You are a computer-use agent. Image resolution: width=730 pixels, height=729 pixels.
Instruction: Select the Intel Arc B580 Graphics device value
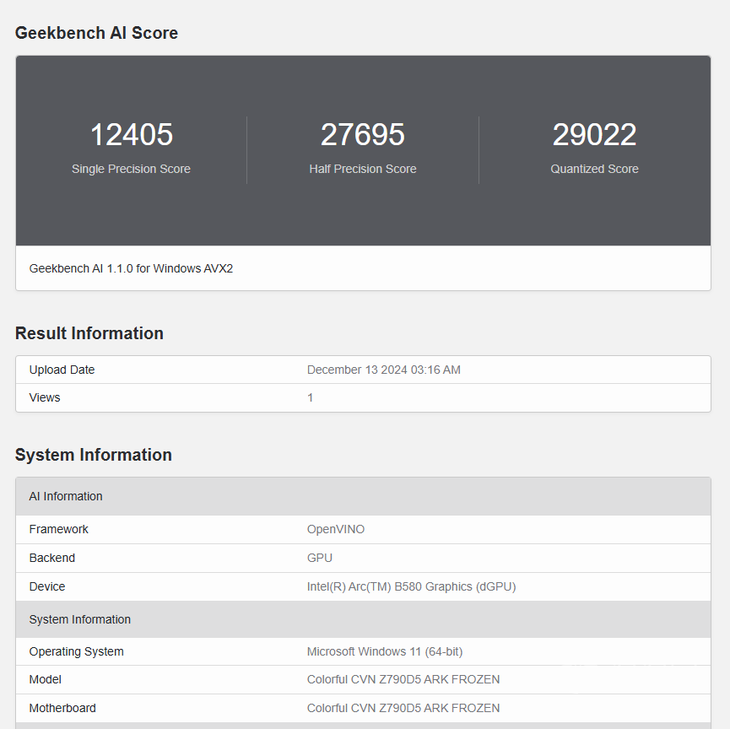pyautogui.click(x=411, y=587)
